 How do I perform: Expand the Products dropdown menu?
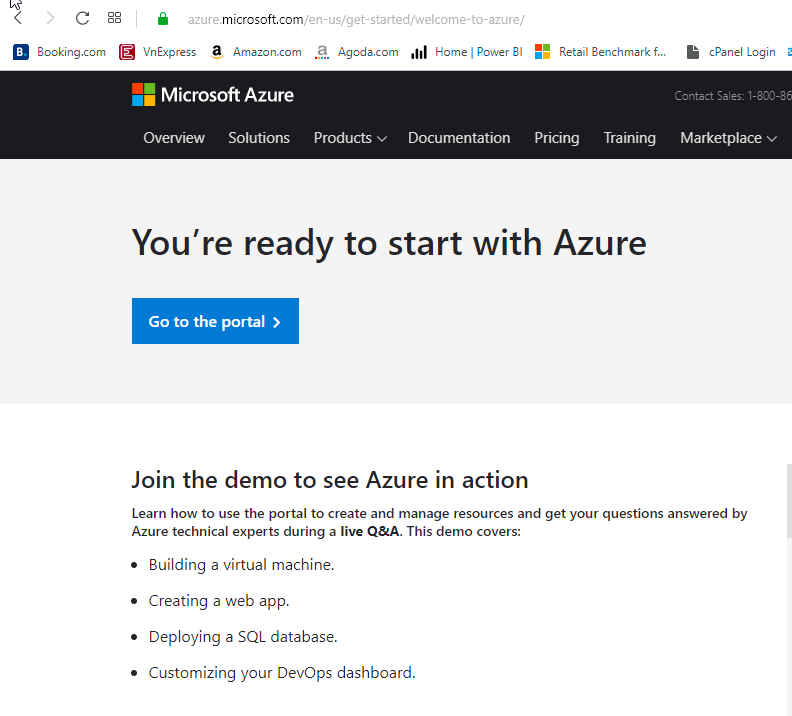[350, 138]
